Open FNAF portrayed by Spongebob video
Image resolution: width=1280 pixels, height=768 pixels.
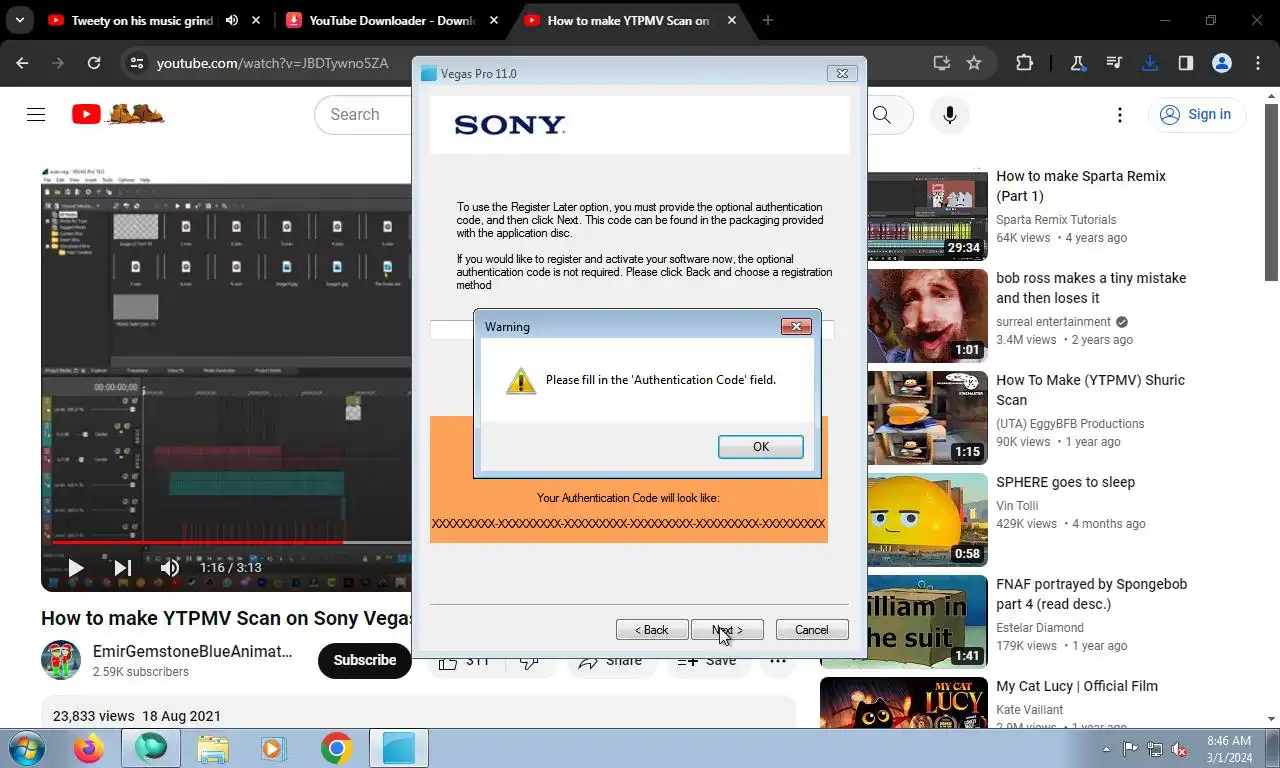coord(1091,594)
